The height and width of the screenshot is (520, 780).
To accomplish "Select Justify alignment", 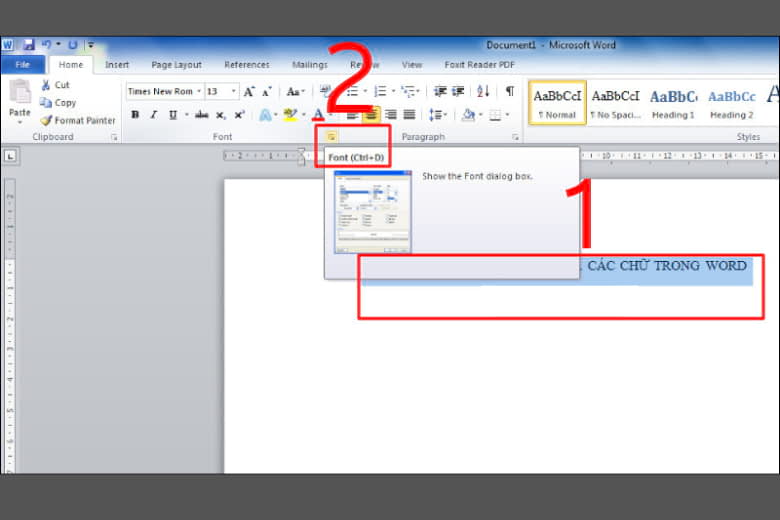I will point(409,115).
